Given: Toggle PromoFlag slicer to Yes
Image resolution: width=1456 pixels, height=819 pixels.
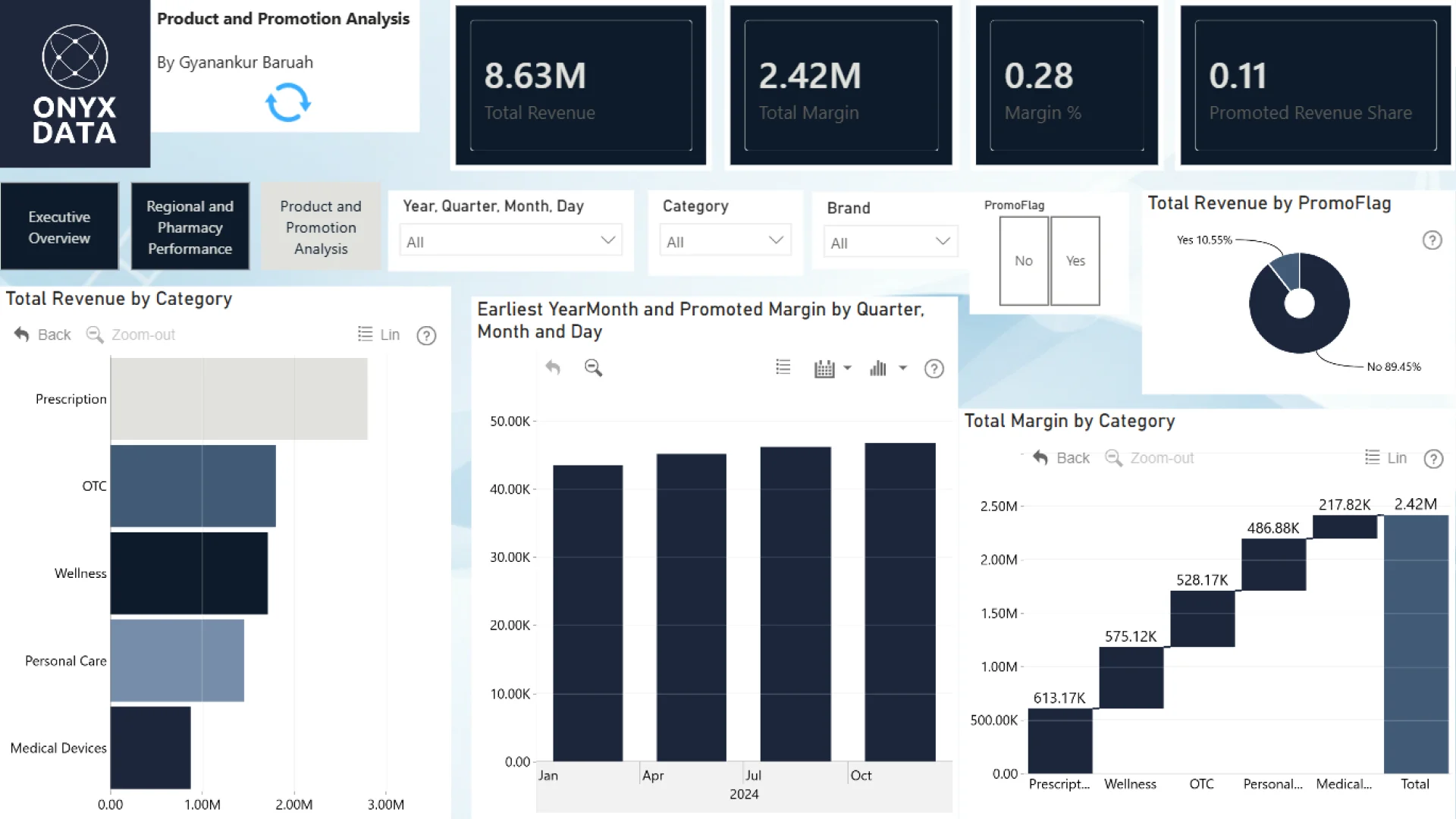Looking at the screenshot, I should (x=1075, y=261).
